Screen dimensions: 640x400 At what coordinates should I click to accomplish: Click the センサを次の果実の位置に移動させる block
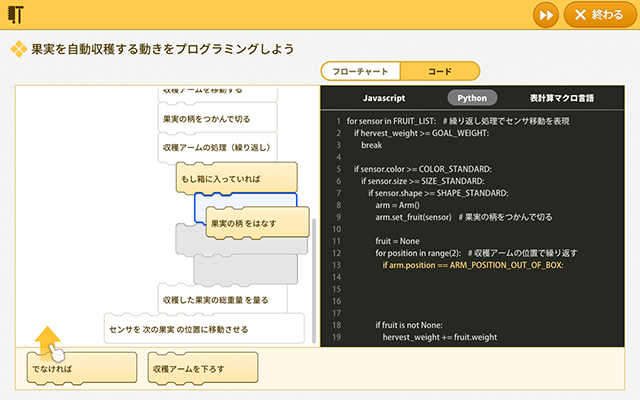(x=203, y=328)
